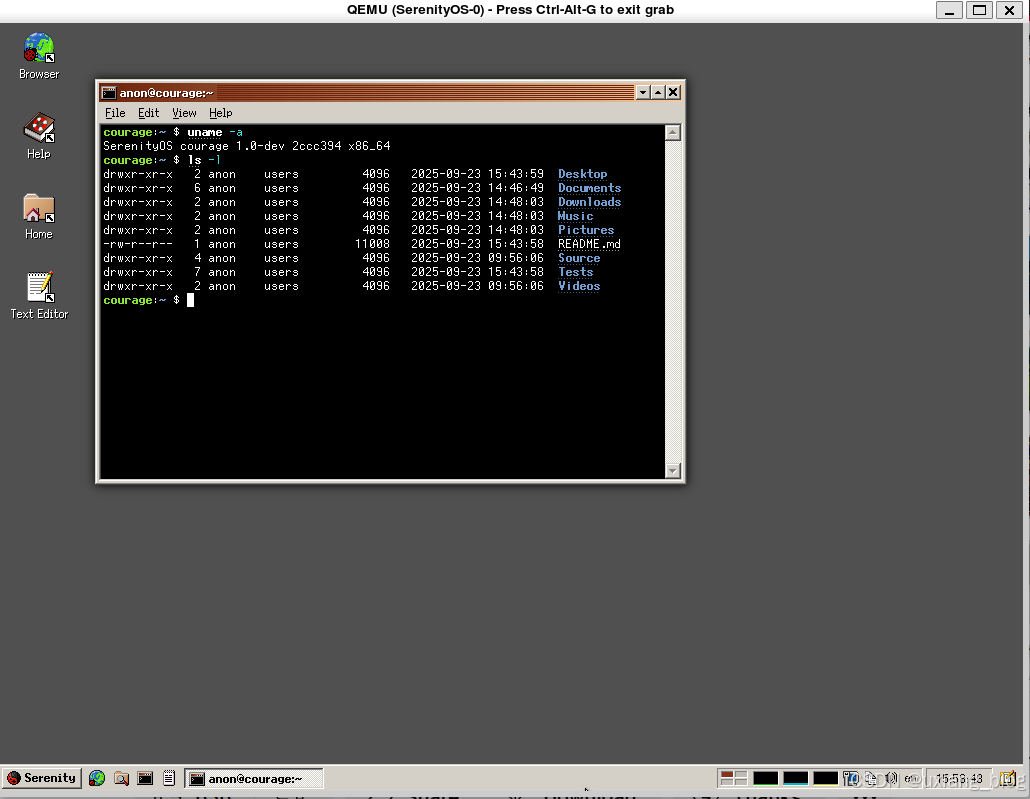
Task: Click the 11008 file size value
Action: pos(372,244)
